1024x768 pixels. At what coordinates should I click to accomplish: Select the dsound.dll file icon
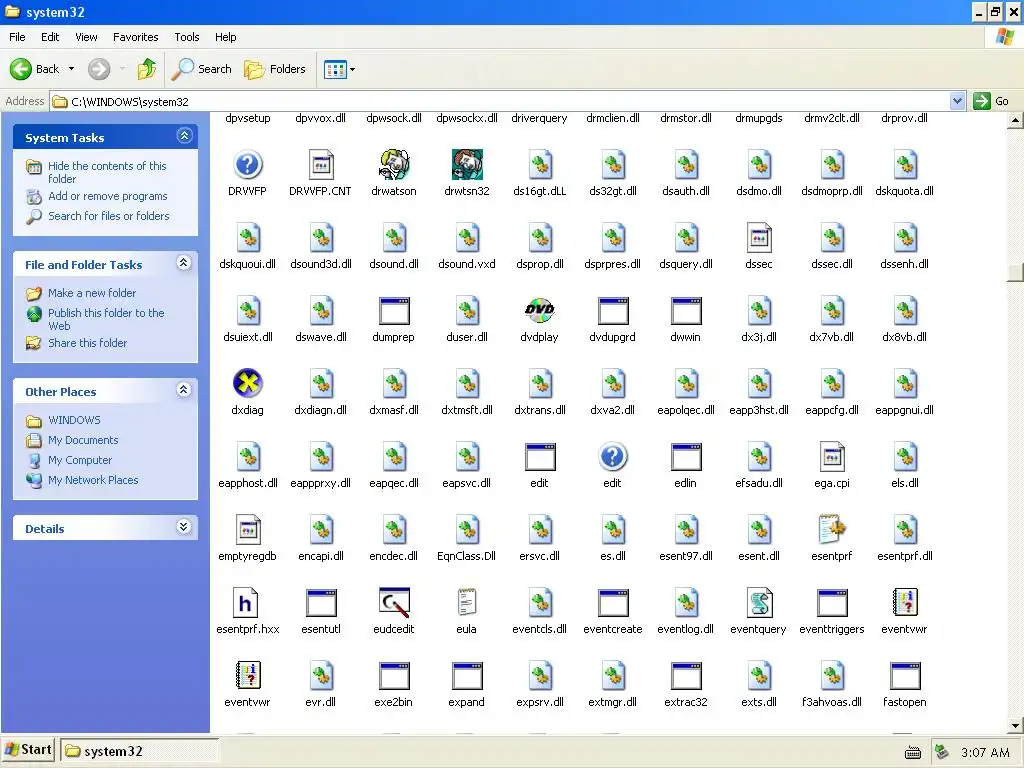(394, 238)
